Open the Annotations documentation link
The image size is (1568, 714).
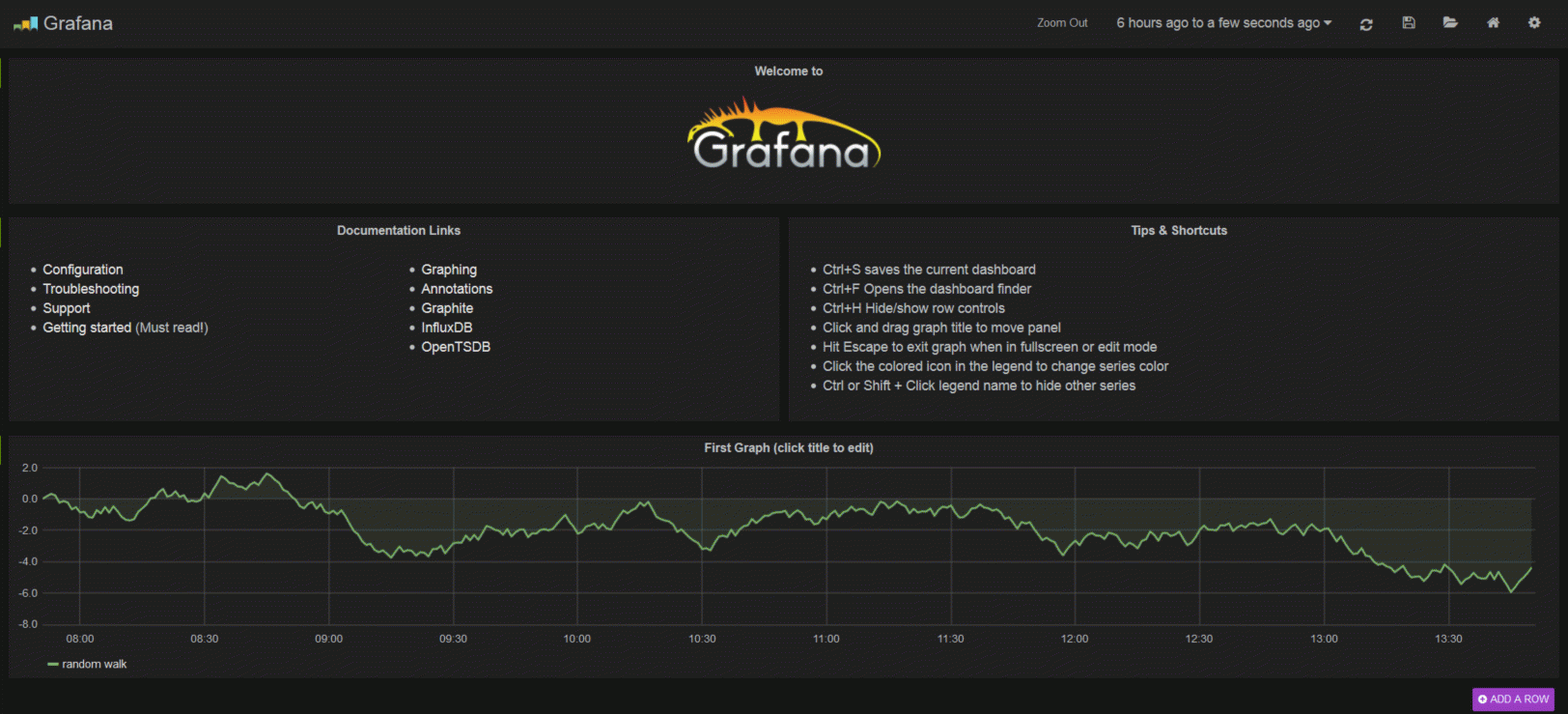pos(457,289)
